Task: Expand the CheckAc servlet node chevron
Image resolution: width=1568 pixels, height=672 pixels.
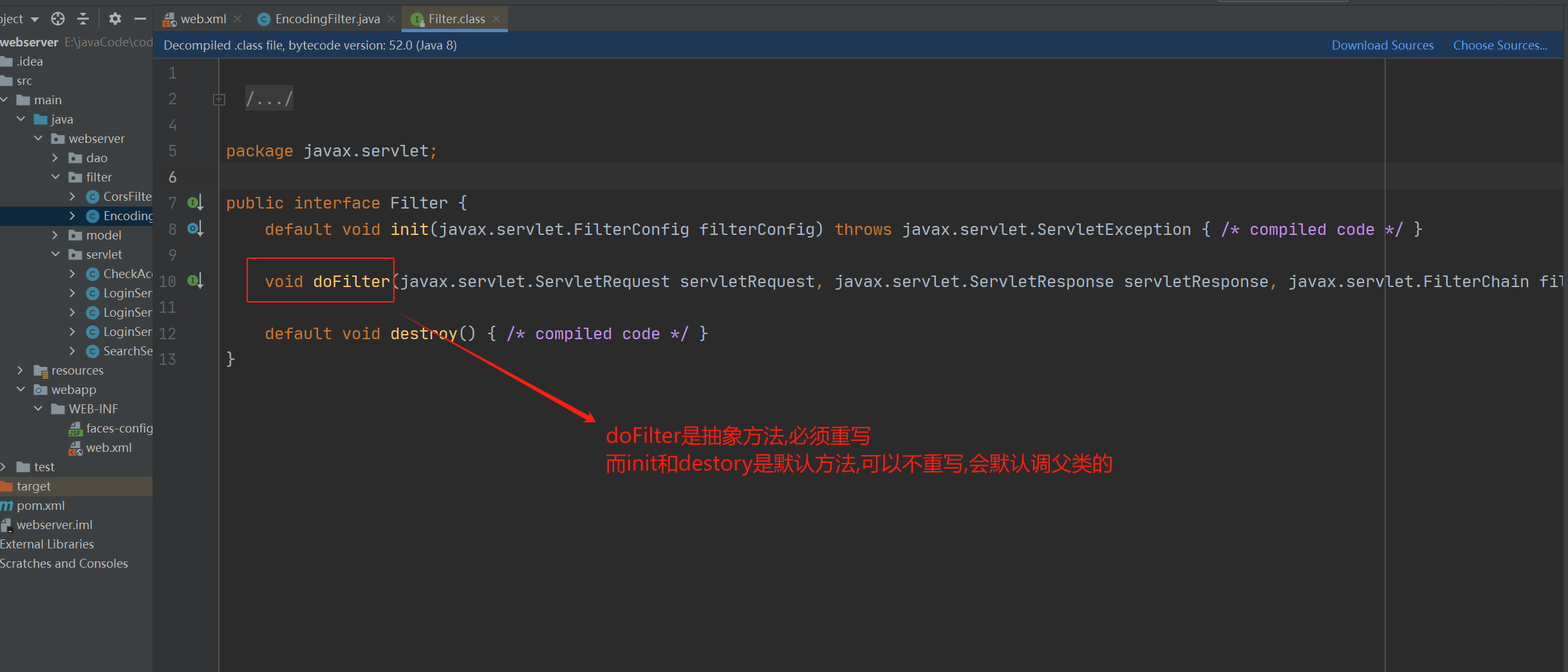Action: (x=72, y=274)
